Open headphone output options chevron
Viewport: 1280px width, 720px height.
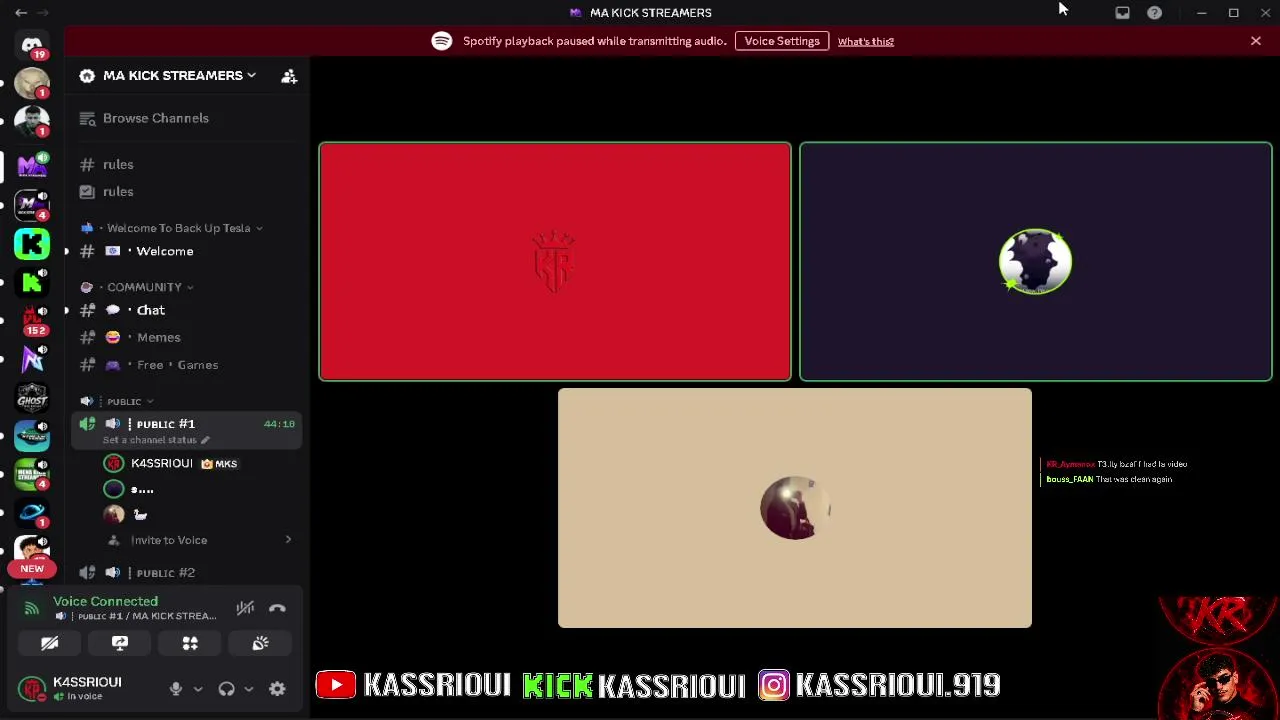point(249,689)
